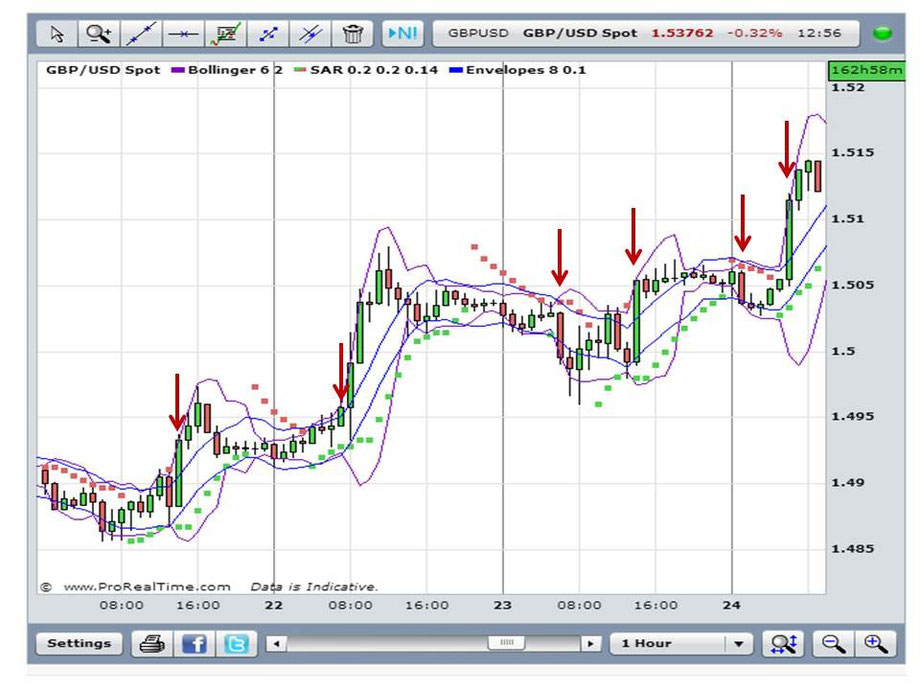This screenshot has width=920, height=690.
Task: Click the green status indicator light
Action: [x=882, y=33]
